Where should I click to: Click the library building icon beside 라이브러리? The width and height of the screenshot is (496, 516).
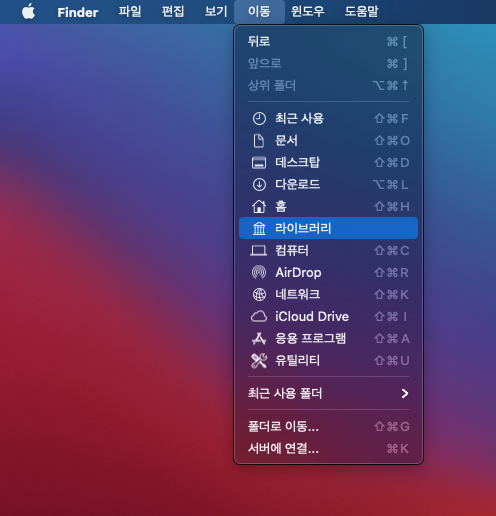click(x=259, y=228)
